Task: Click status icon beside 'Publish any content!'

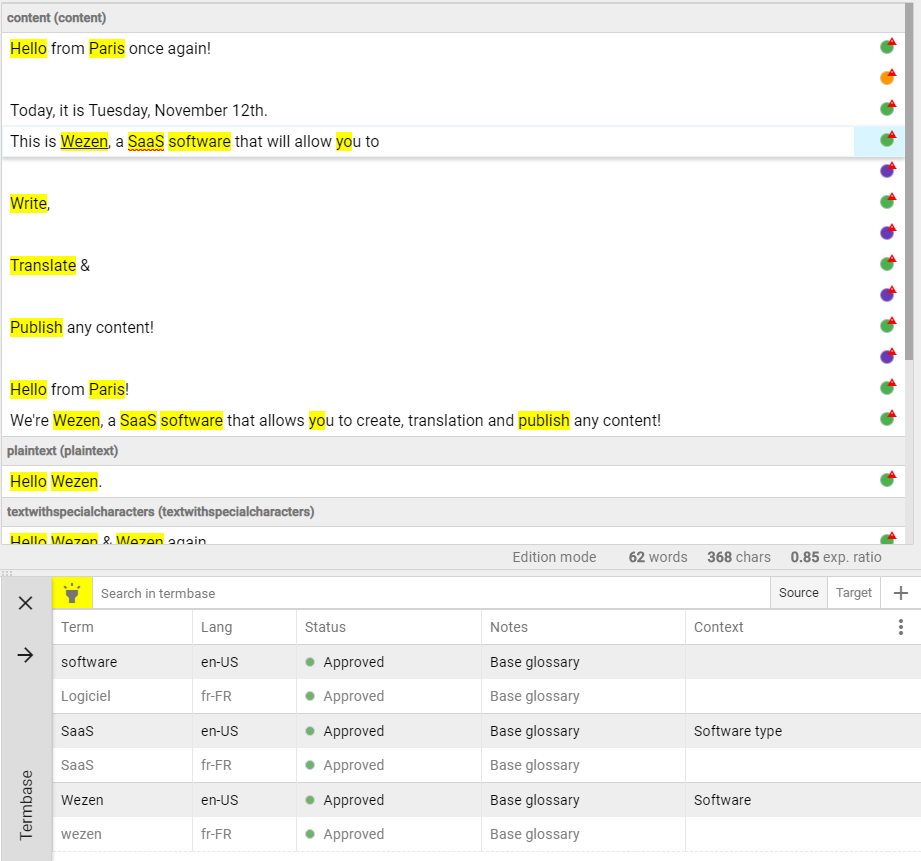Action: (x=888, y=325)
